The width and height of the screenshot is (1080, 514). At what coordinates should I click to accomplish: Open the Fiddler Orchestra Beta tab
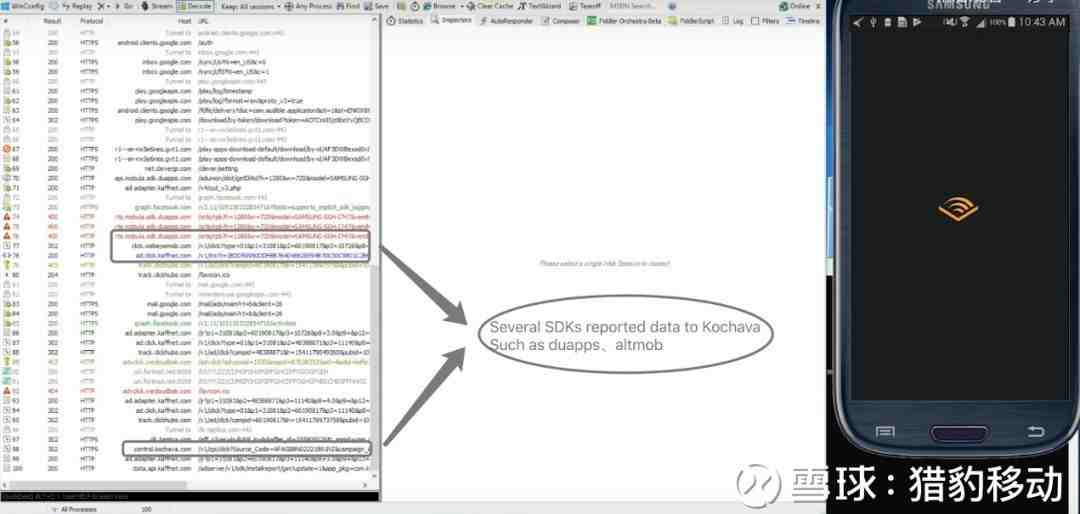(624, 21)
